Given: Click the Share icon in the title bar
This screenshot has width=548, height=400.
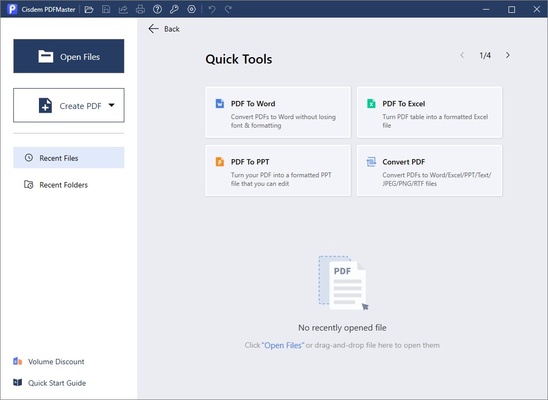Looking at the screenshot, I should 123,9.
